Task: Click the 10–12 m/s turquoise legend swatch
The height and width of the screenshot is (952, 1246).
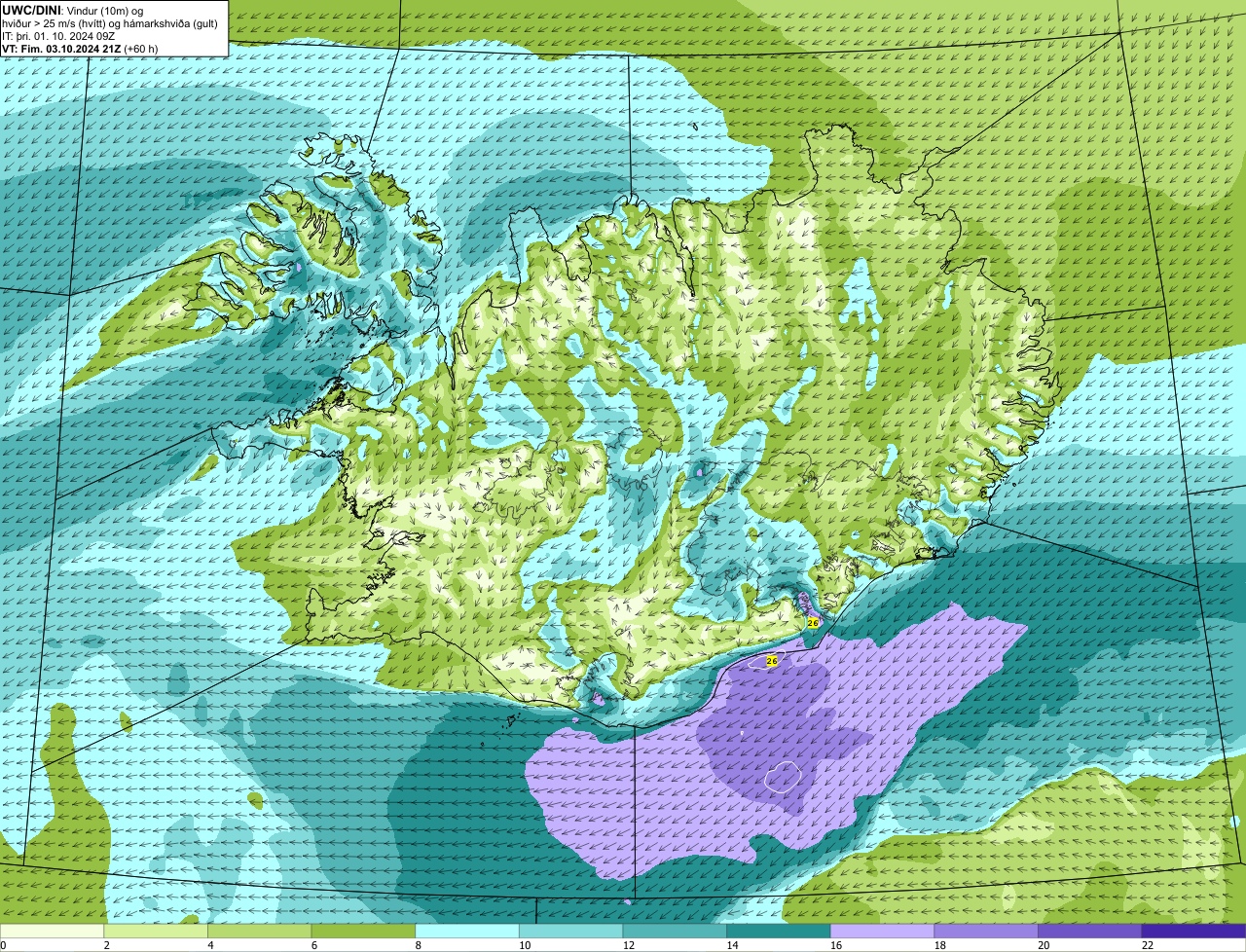Action: [x=570, y=931]
